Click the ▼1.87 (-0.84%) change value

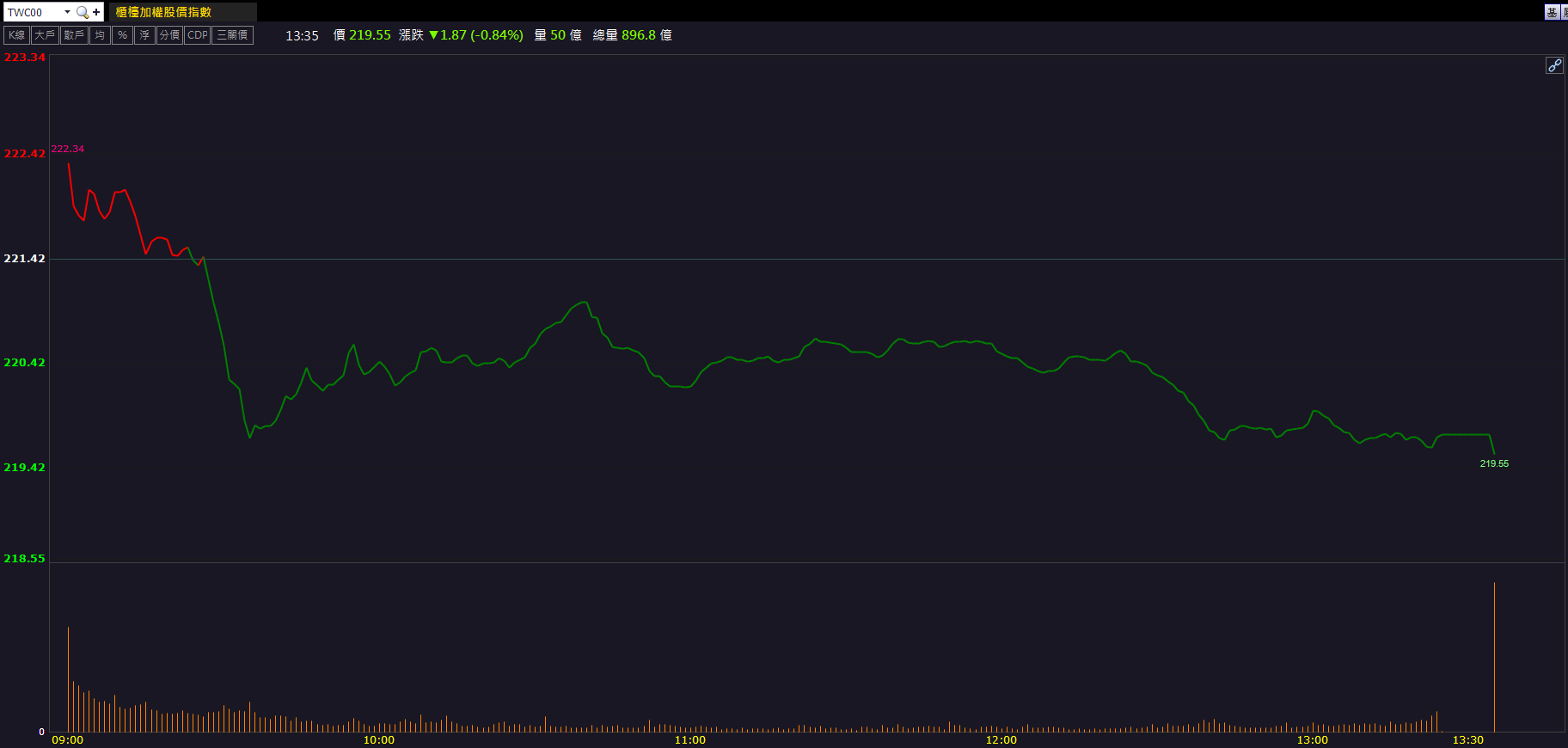click(475, 35)
